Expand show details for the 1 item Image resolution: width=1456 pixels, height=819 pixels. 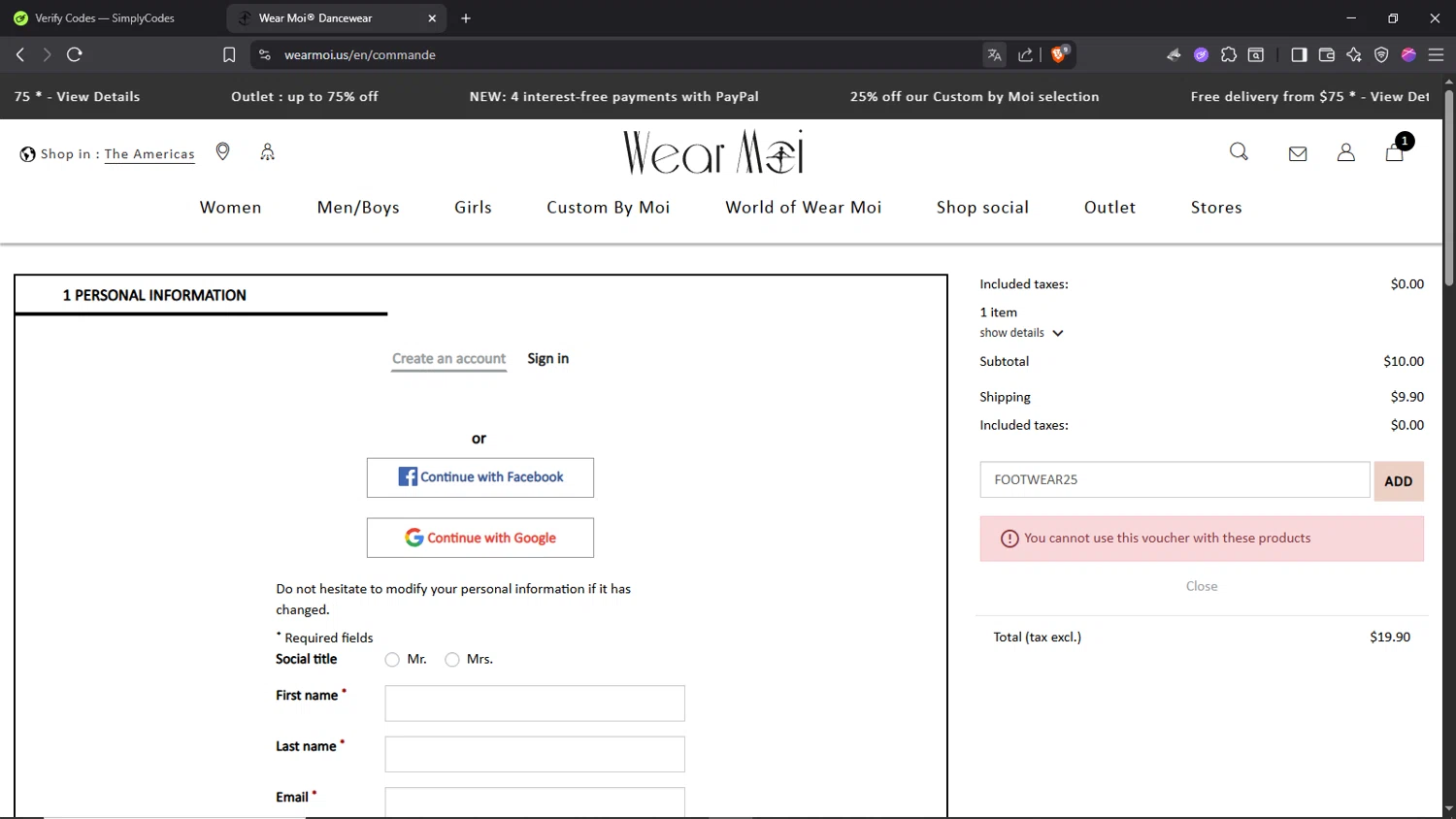(1022, 333)
